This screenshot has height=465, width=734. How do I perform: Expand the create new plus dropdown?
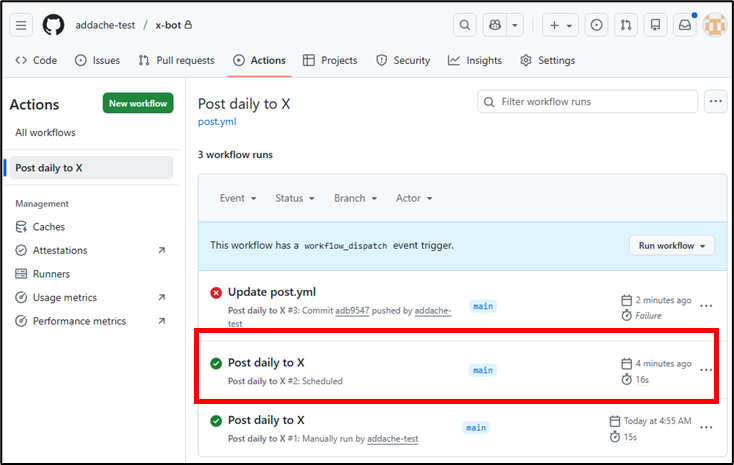pyautogui.click(x=559, y=25)
